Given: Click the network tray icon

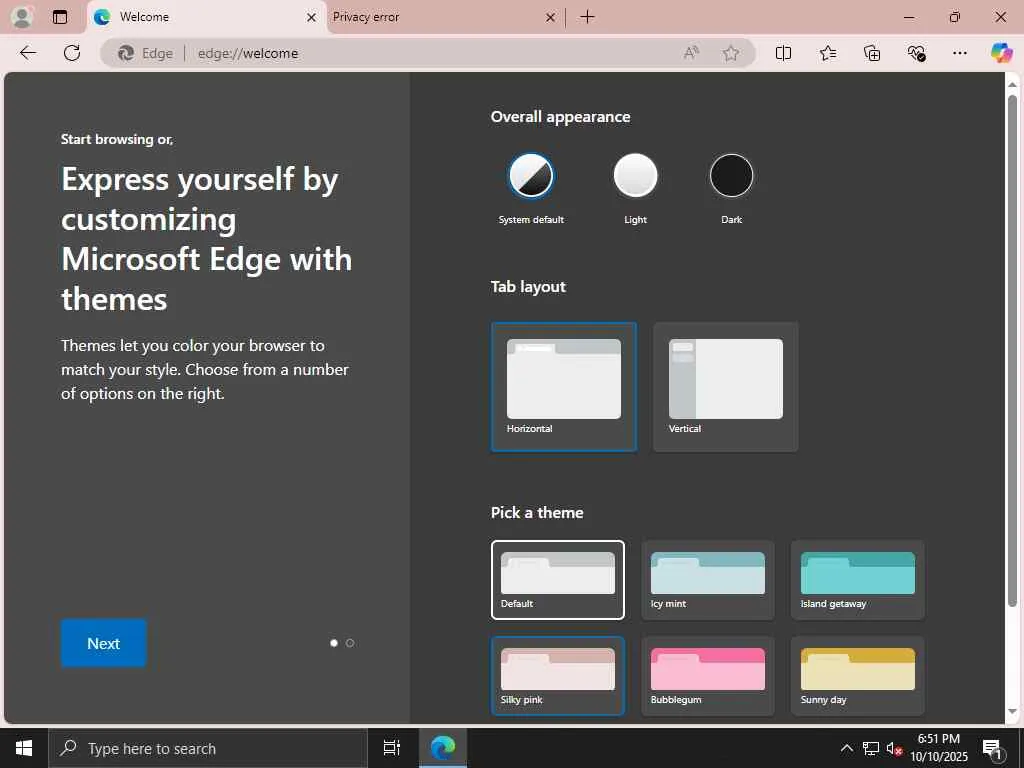Looking at the screenshot, I should 871,748.
